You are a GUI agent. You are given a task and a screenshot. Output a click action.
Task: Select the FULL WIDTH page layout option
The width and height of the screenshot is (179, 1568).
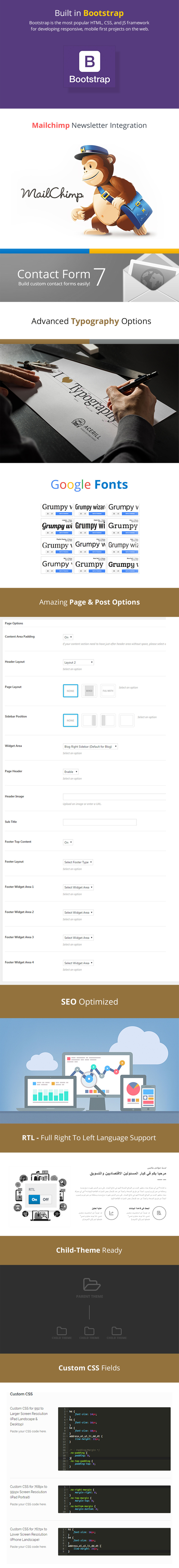coord(108,690)
